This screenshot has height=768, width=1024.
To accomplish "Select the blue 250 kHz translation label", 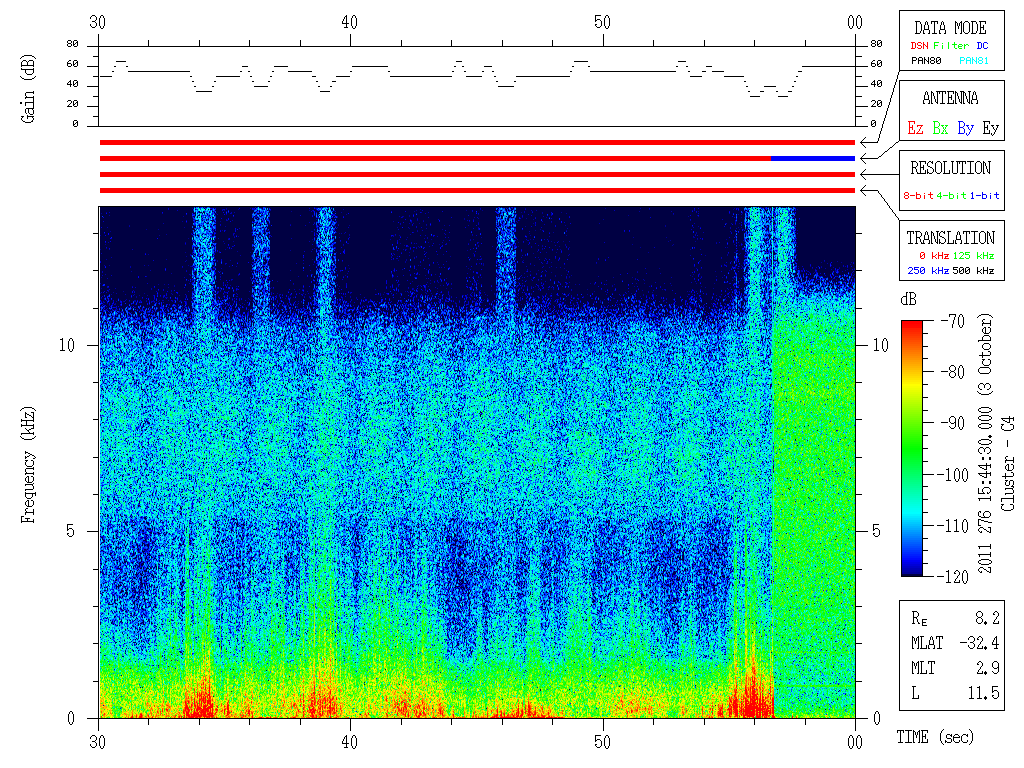I will 928,270.
